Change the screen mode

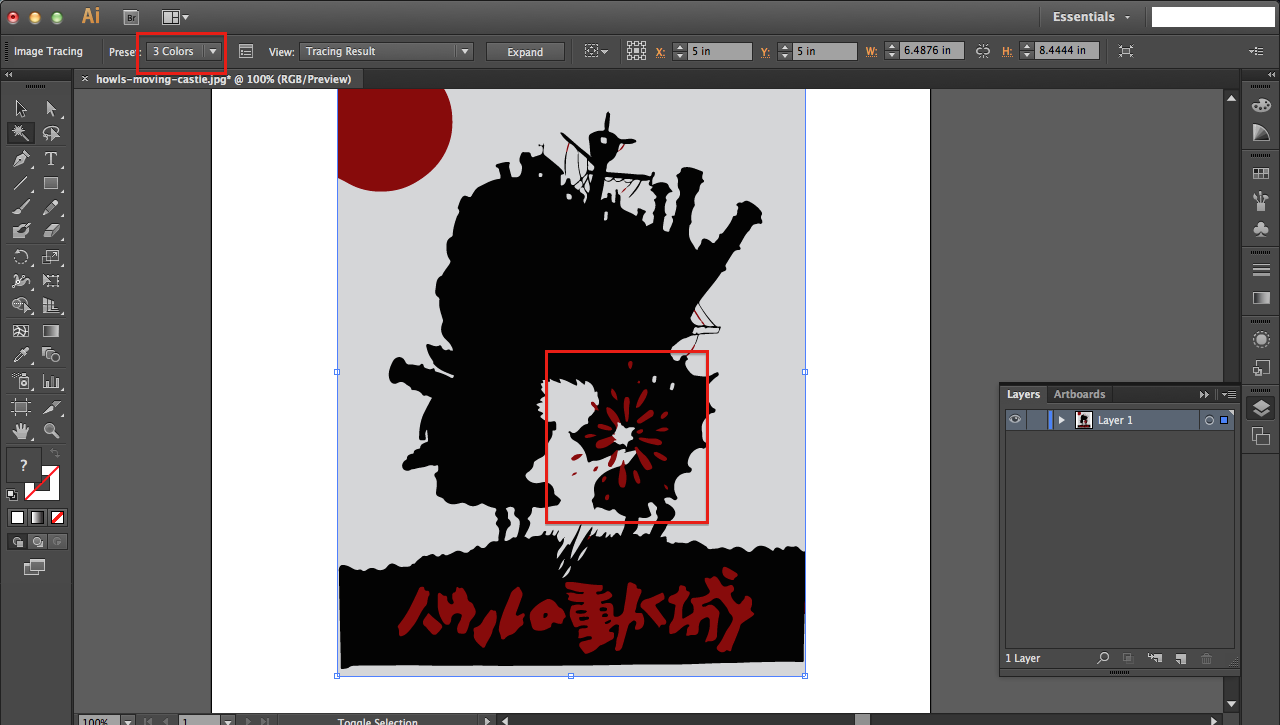[x=35, y=567]
